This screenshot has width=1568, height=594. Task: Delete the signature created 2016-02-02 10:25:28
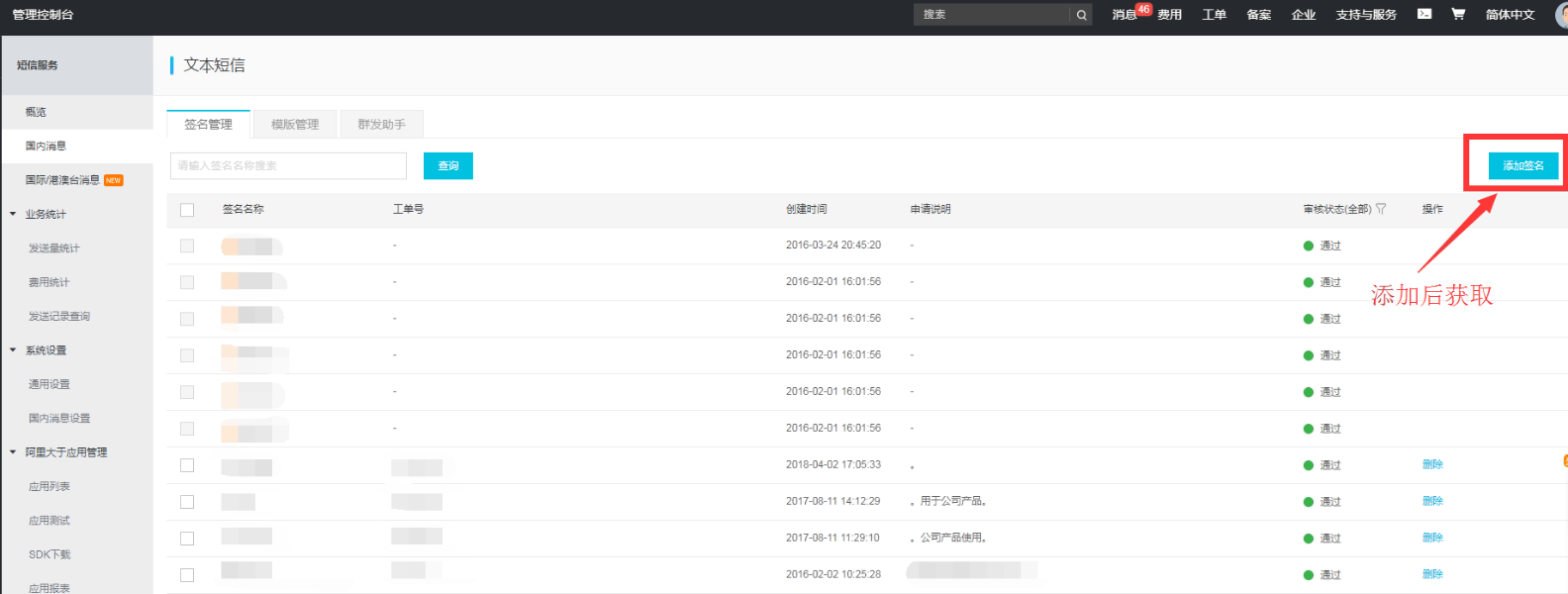point(1432,574)
